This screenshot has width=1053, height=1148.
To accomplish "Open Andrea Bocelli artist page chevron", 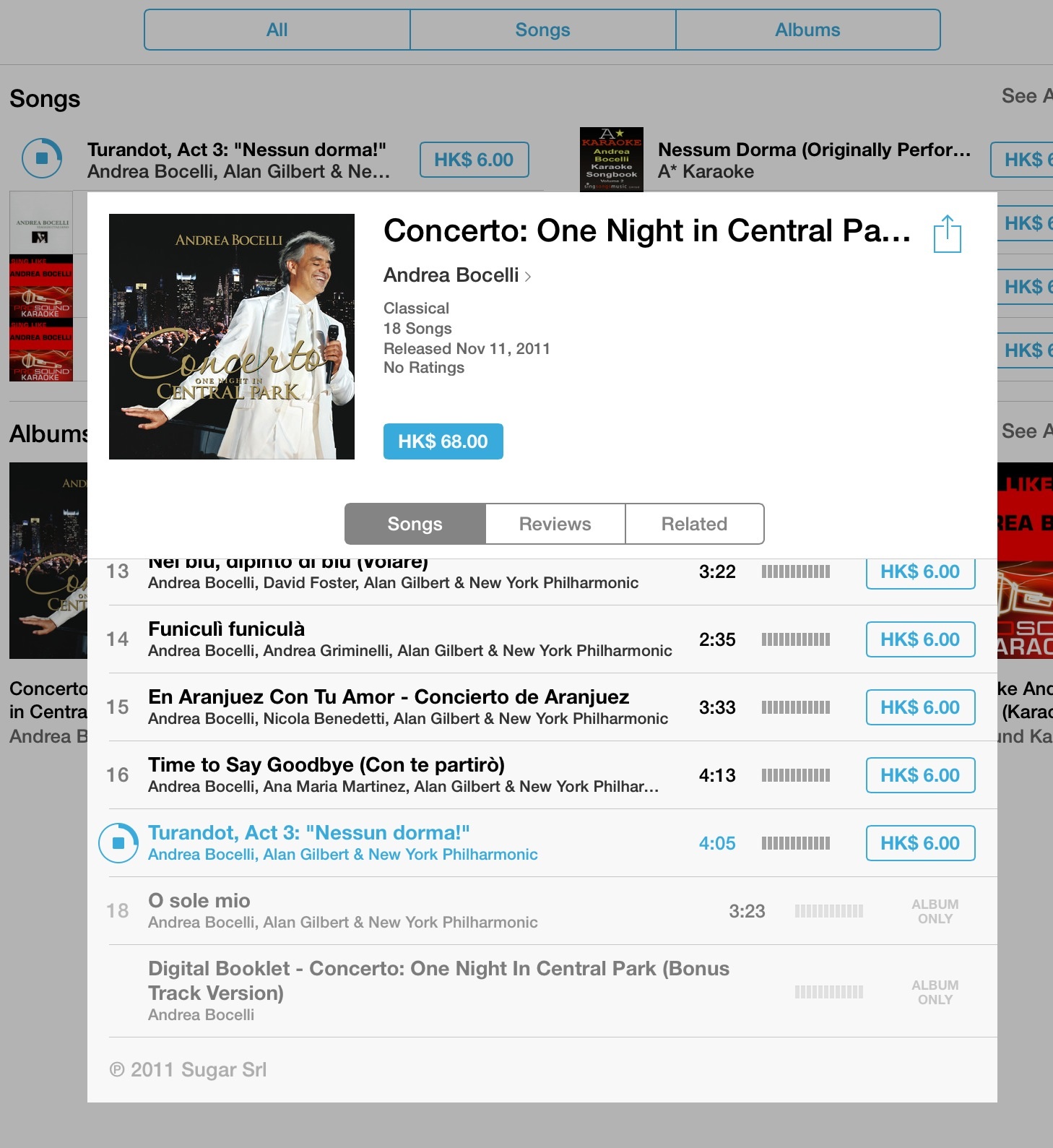I will tap(528, 276).
